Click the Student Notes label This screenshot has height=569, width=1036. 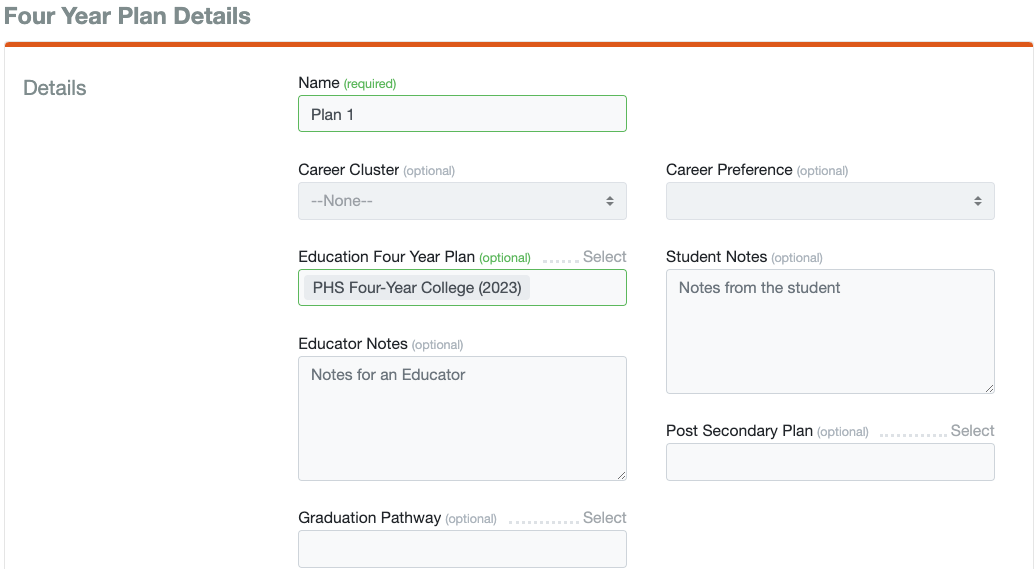tap(716, 257)
